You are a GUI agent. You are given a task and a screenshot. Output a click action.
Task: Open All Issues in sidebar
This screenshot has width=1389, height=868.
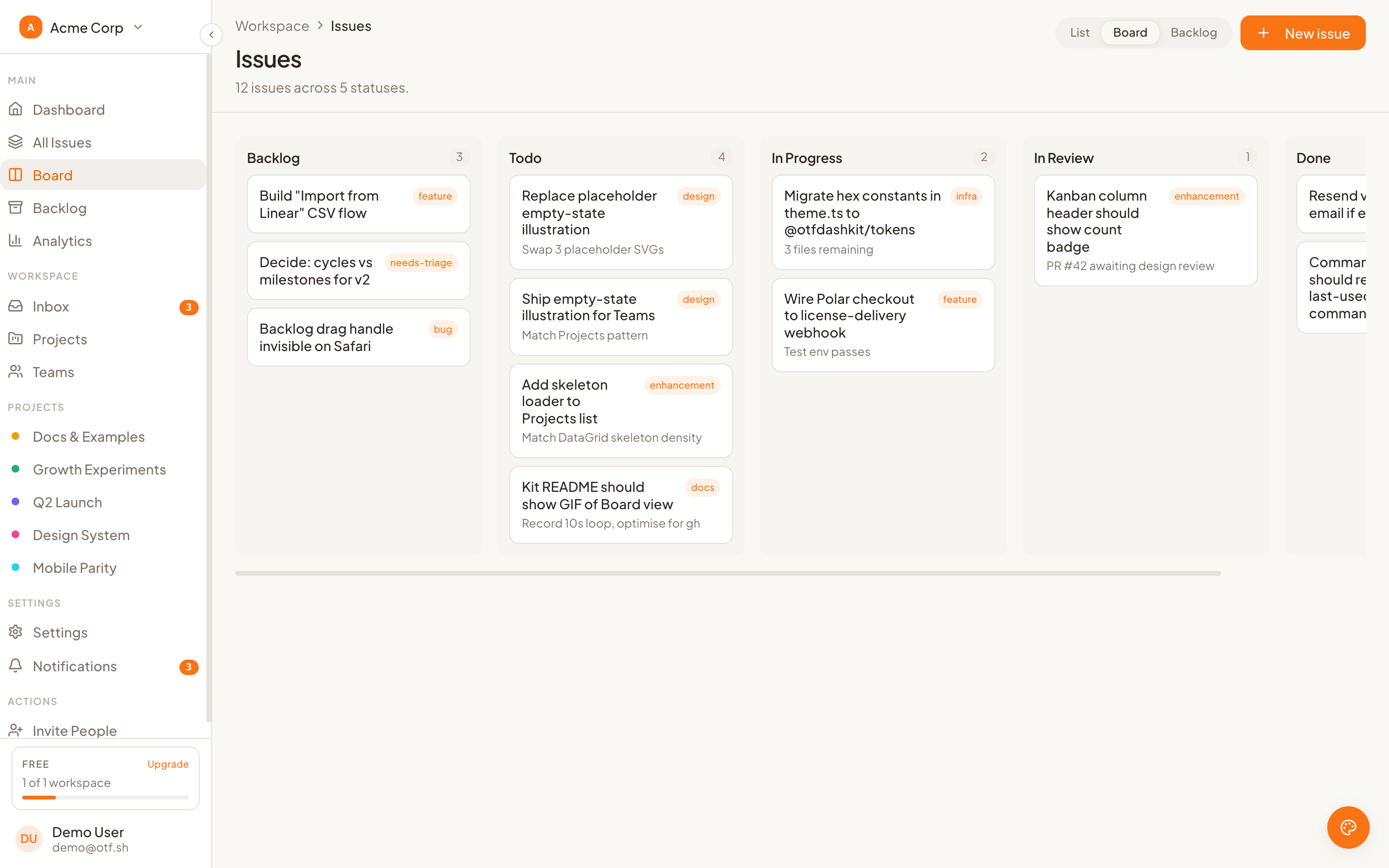103,142
